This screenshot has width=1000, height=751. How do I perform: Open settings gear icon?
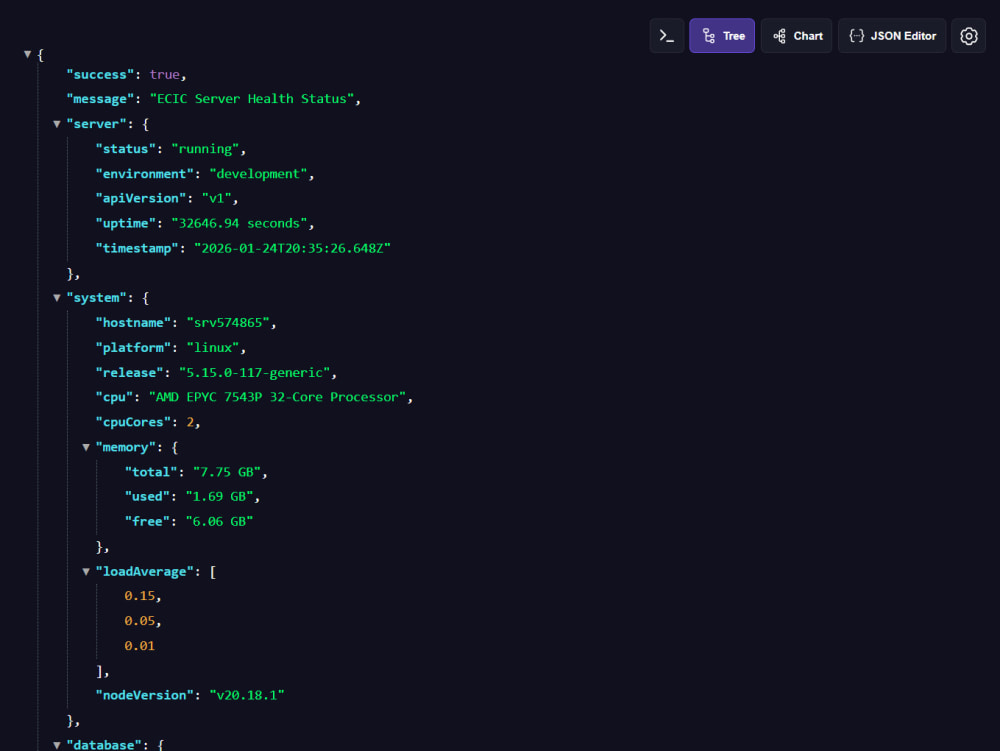coord(968,36)
